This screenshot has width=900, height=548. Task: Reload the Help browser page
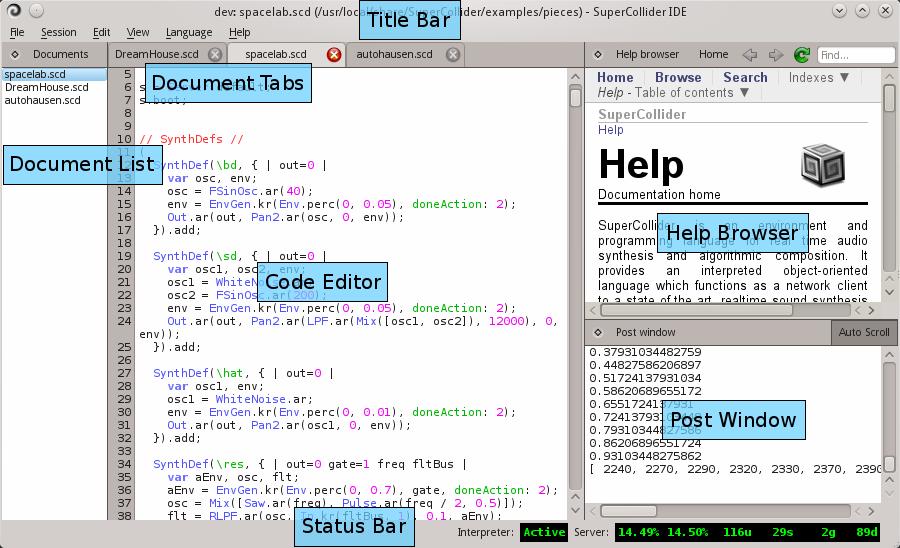click(x=801, y=55)
